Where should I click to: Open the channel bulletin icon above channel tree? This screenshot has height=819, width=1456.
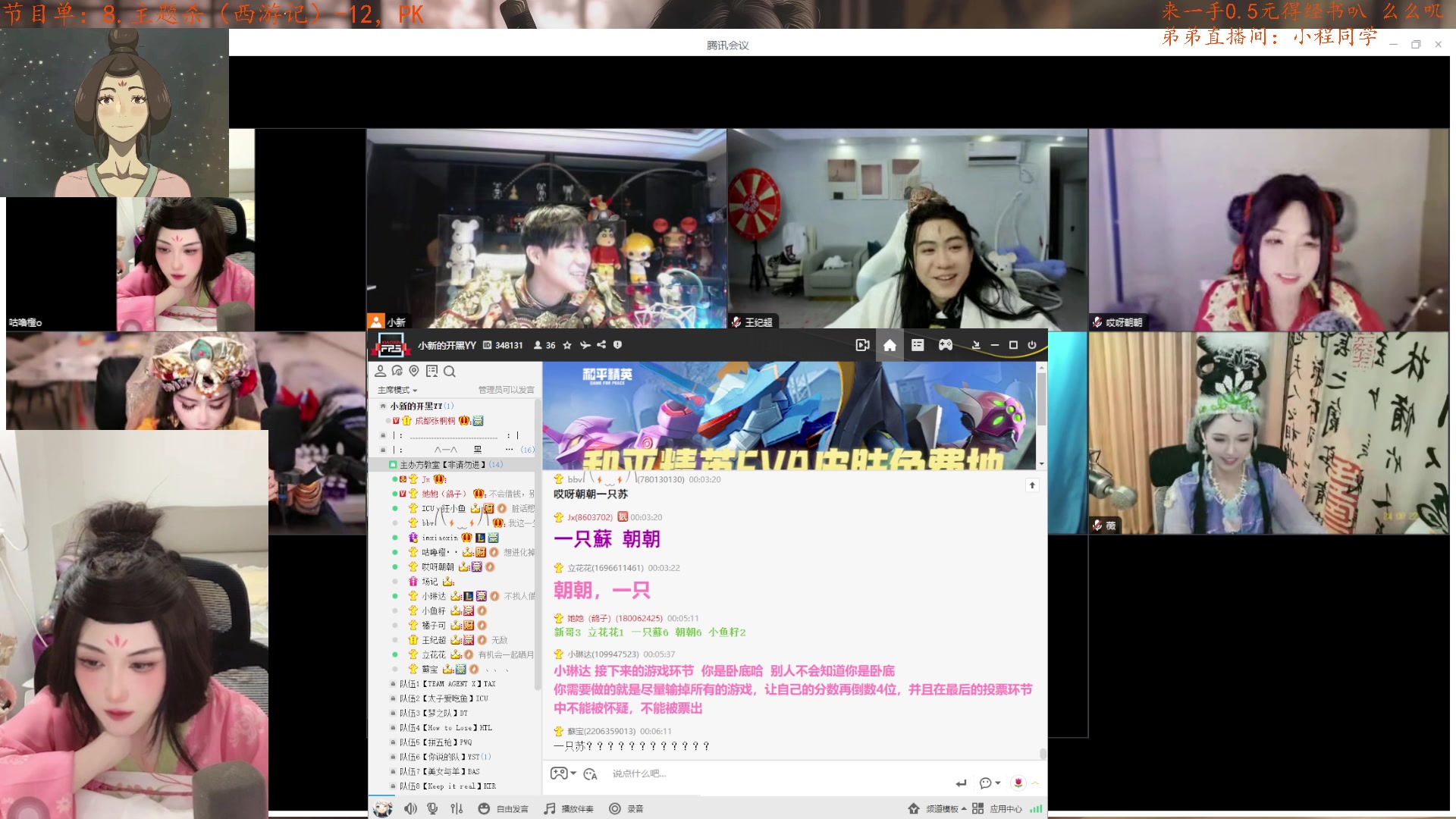(x=431, y=371)
